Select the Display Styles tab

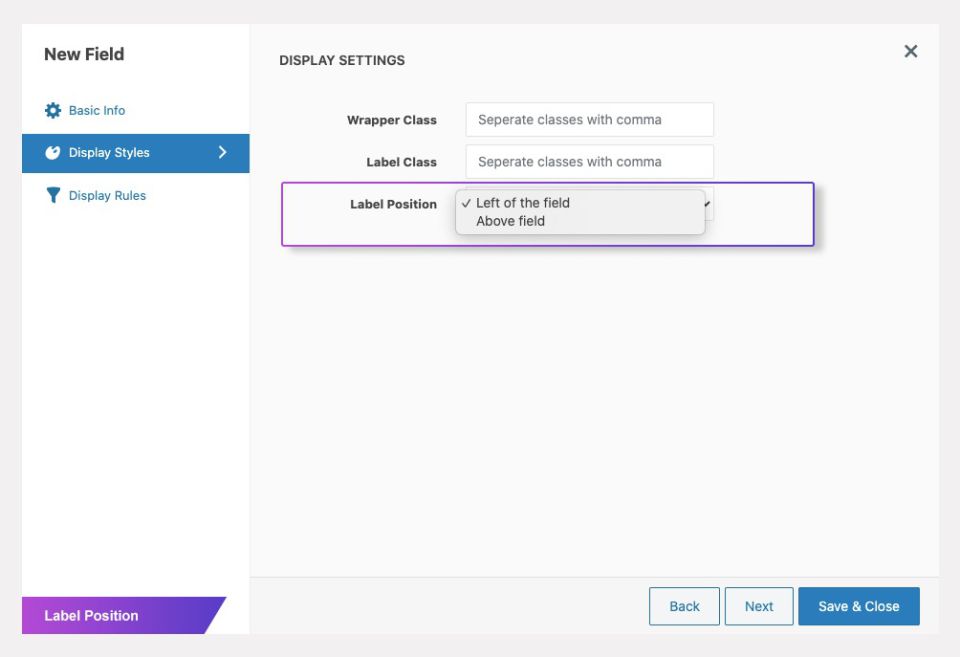click(109, 153)
